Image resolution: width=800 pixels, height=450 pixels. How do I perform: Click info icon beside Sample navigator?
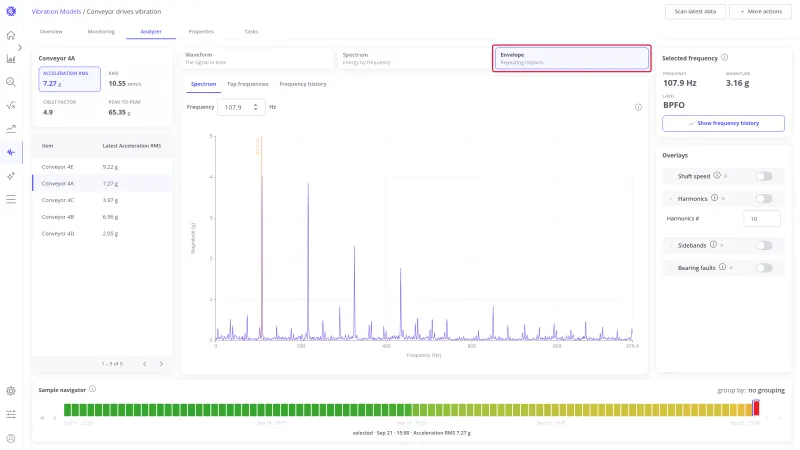click(92, 389)
